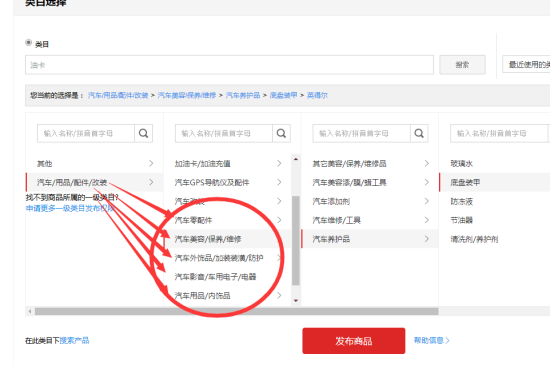Expand chevron next to 汽车/用品/配件/改装
The height and width of the screenshot is (366, 550).
(151, 182)
